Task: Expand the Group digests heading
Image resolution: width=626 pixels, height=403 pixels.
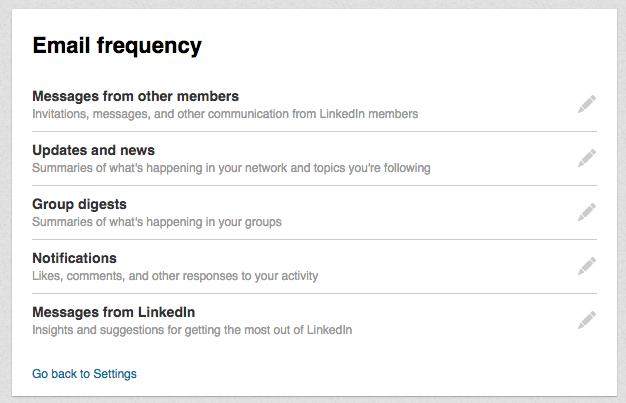Action: (79, 204)
